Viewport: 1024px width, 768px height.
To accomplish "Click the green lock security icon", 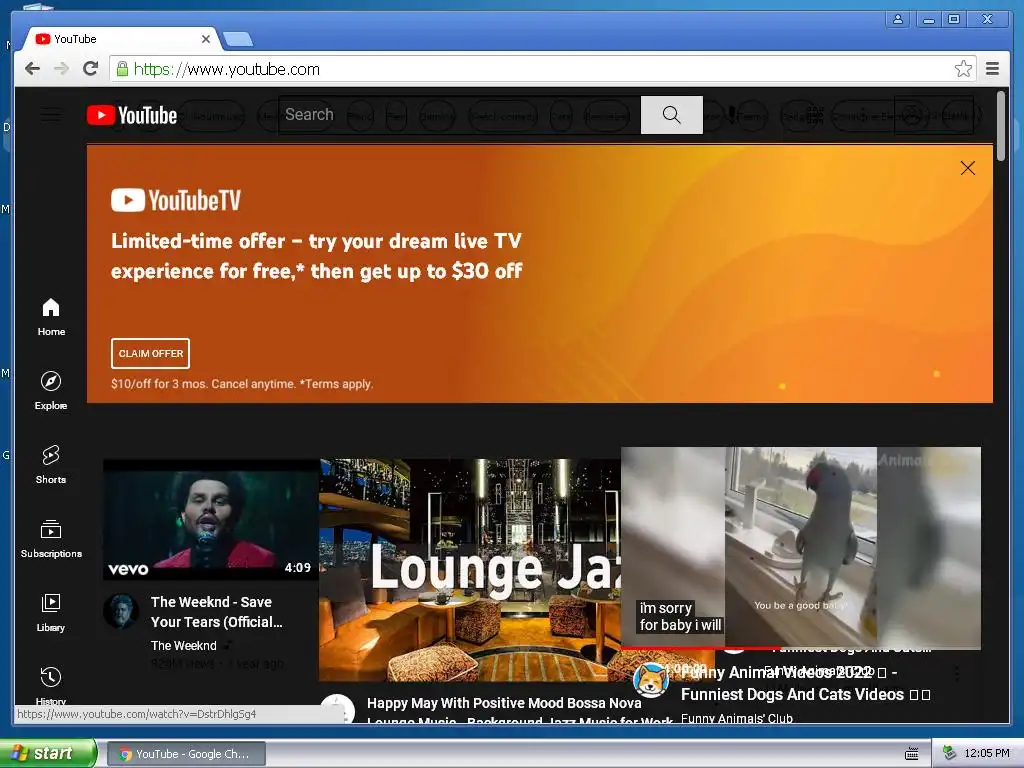I will 122,69.
